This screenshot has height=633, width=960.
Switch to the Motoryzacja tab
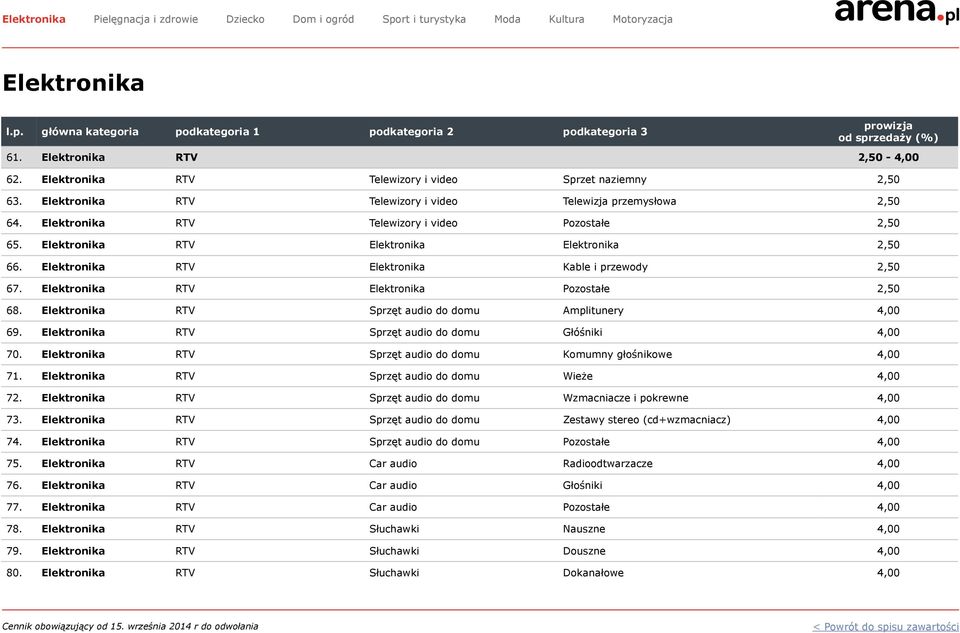coord(642,19)
